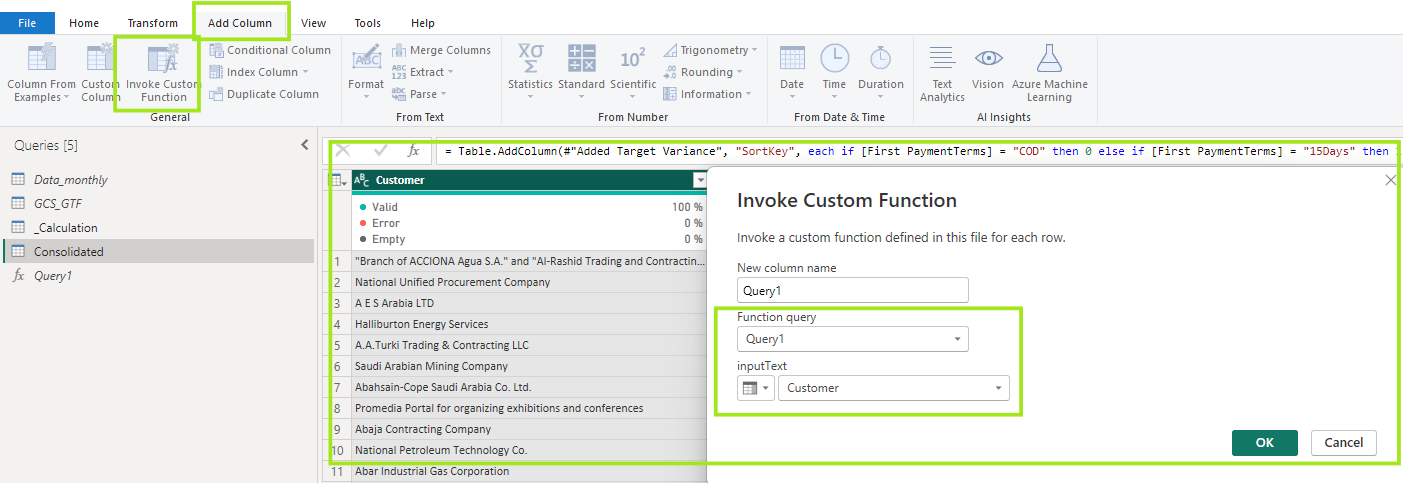Click New column name field

853,290
